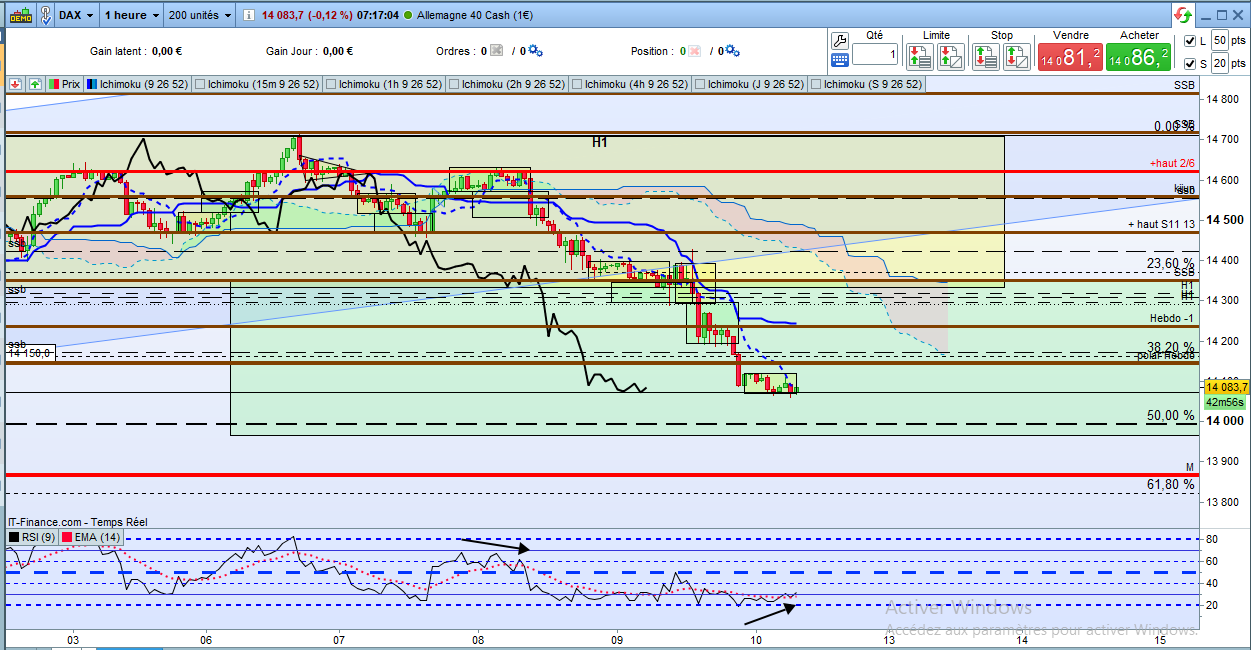Click second Stop order icon
Image resolution: width=1251 pixels, height=650 pixels.
click(x=1015, y=57)
